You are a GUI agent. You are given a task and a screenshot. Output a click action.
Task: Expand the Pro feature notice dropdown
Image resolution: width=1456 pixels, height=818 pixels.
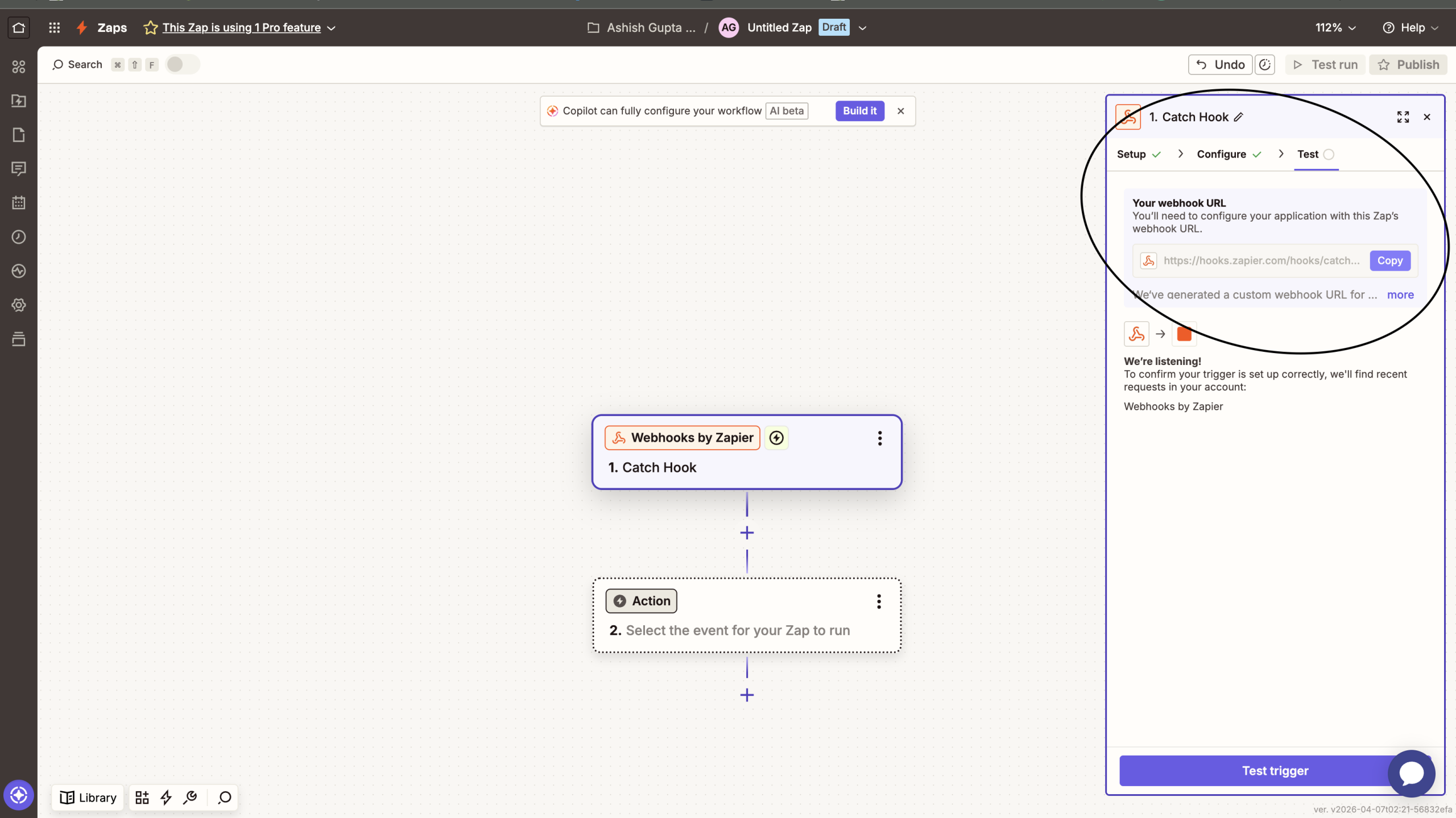(x=332, y=28)
